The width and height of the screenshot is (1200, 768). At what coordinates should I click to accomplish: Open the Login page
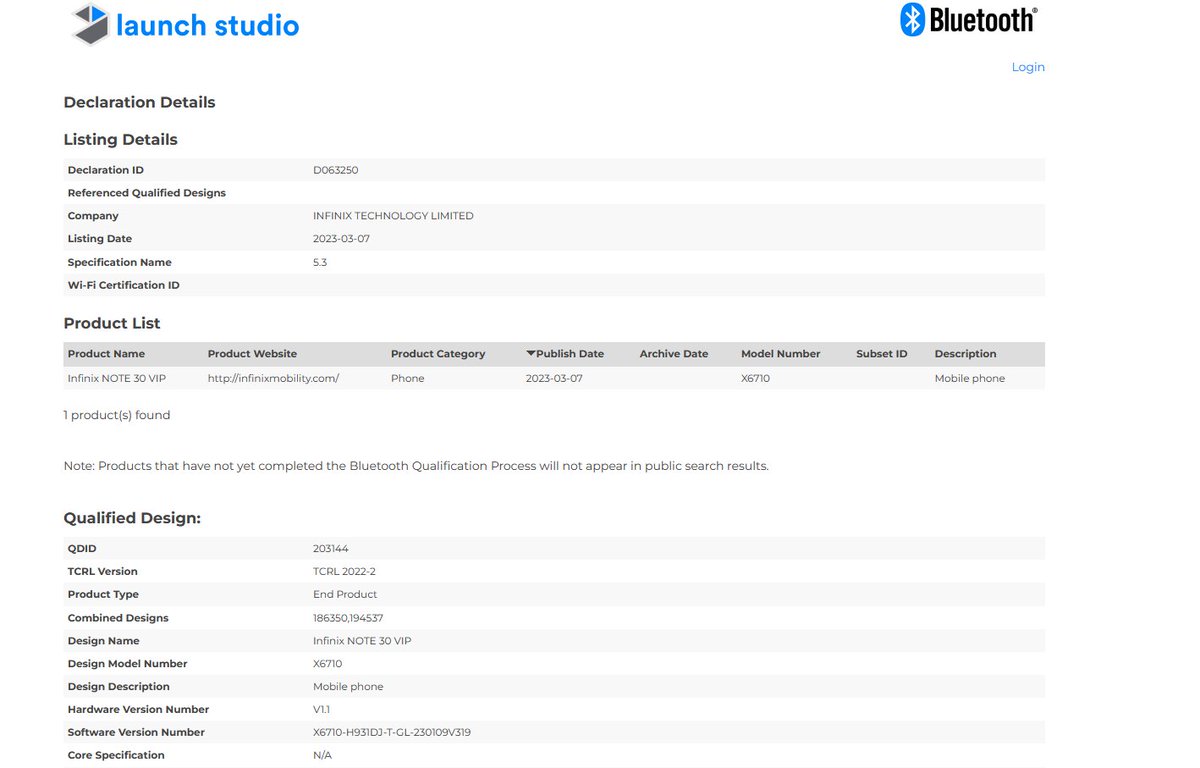[1028, 66]
